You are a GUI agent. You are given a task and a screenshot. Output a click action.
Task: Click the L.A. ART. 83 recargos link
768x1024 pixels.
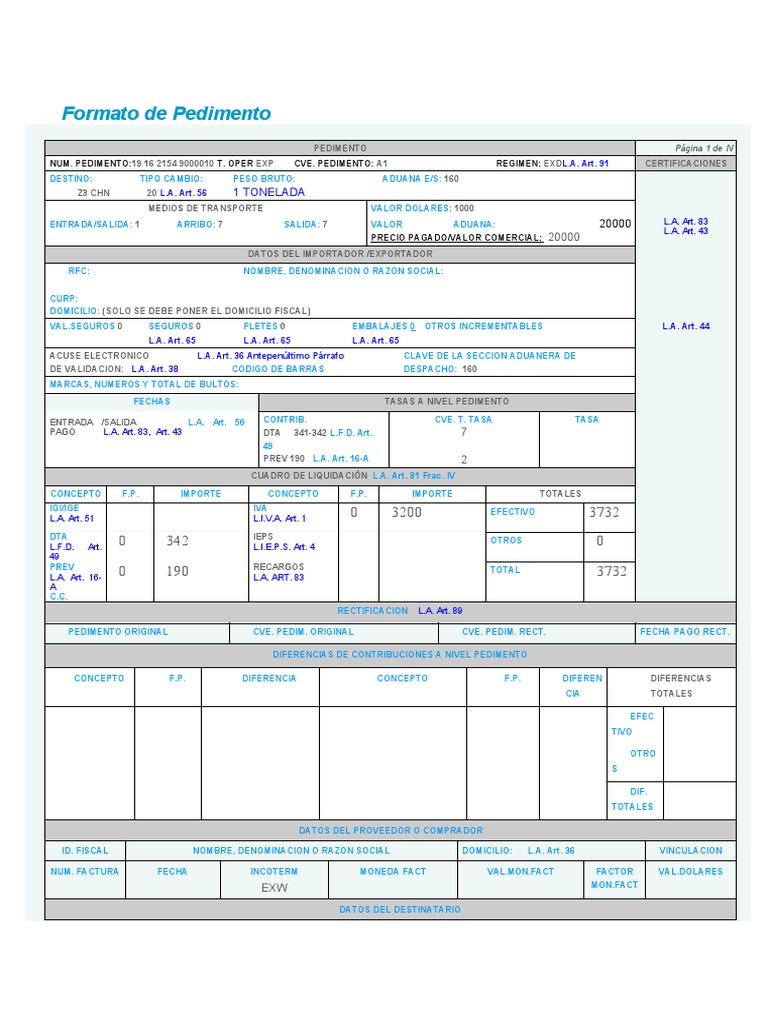tap(279, 577)
